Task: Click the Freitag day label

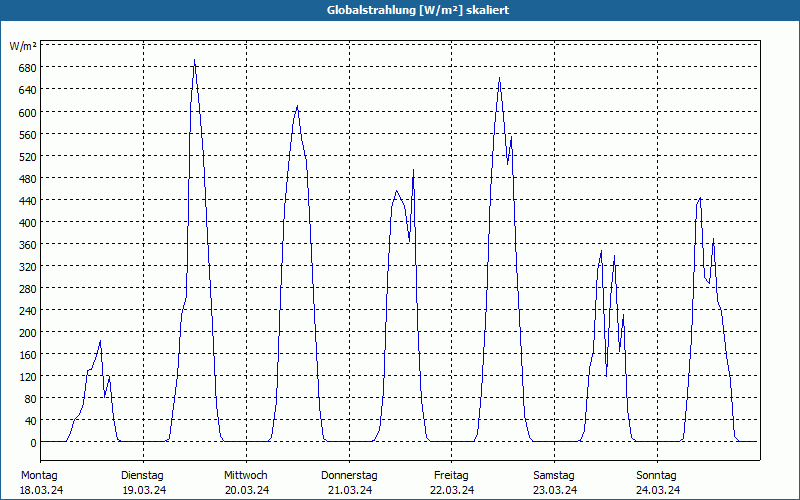Action: 451,476
